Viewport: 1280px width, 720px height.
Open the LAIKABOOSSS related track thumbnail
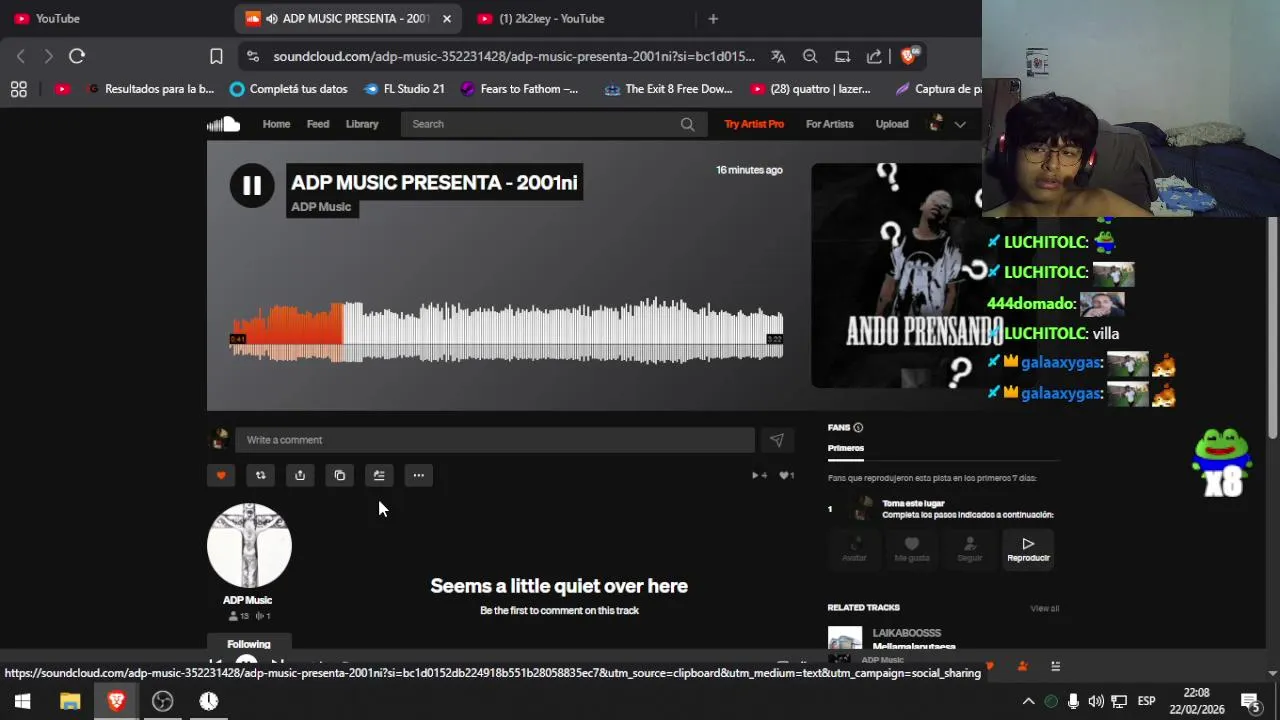(845, 639)
